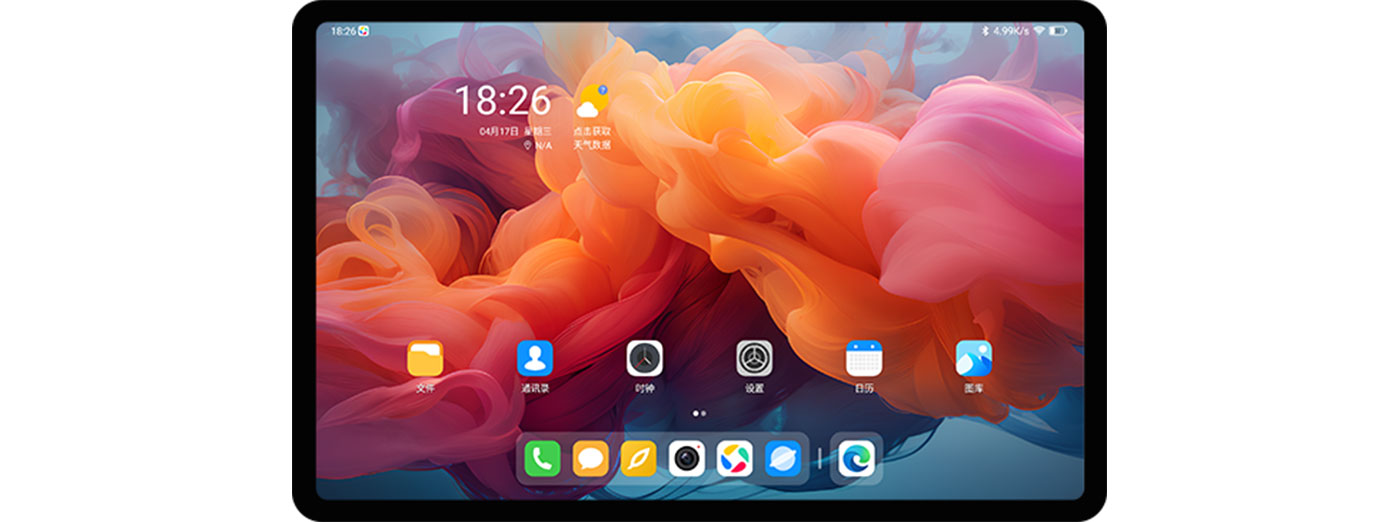The height and width of the screenshot is (522, 1400).
Task: Open the Settings app (设置)
Action: click(754, 358)
